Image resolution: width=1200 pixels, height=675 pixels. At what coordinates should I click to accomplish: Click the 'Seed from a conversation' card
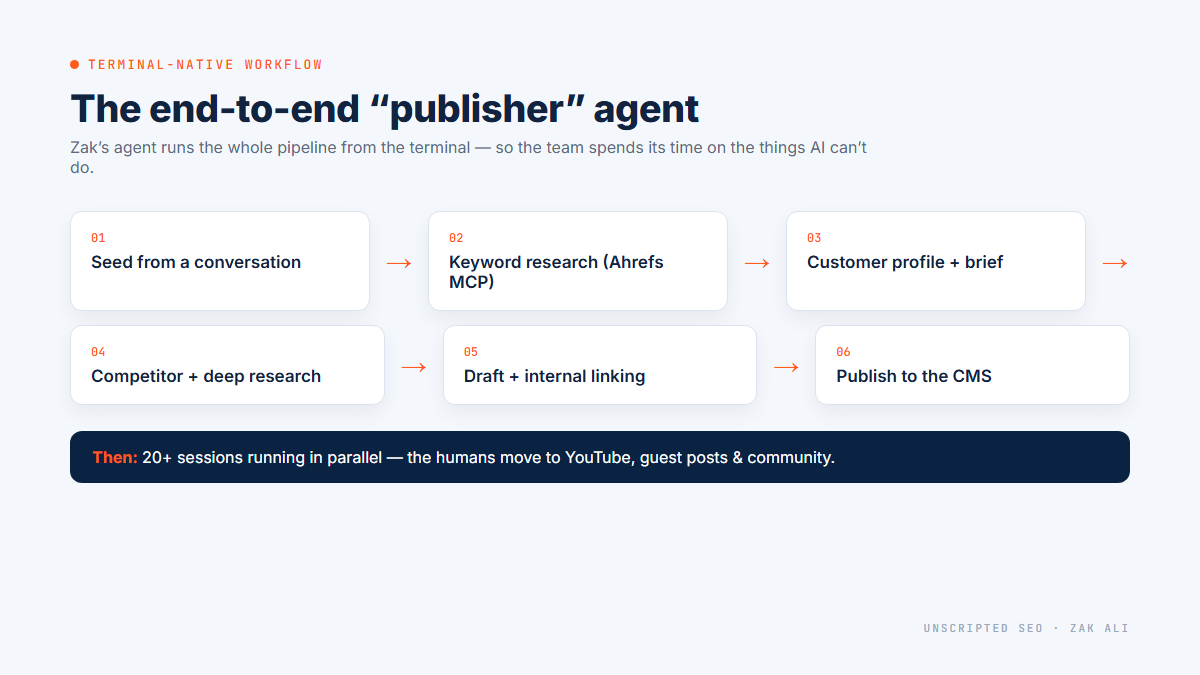[x=220, y=261]
